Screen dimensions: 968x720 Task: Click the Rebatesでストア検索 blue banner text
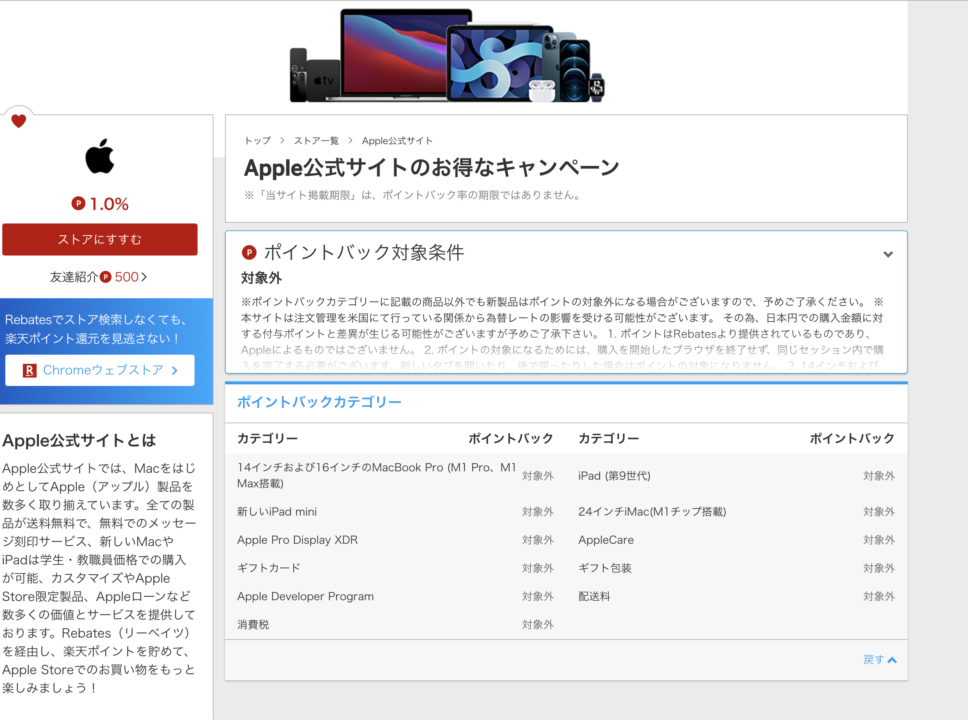pyautogui.click(x=95, y=329)
